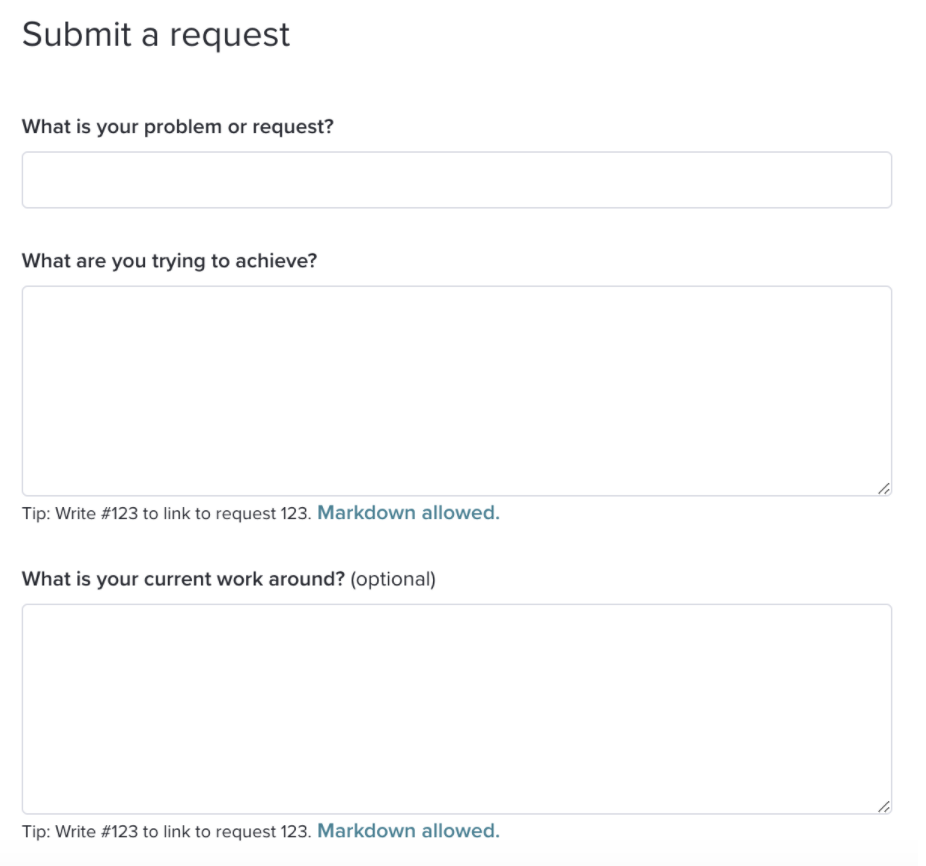
Task: Click the 'Submit a request' heading
Action: tap(156, 34)
